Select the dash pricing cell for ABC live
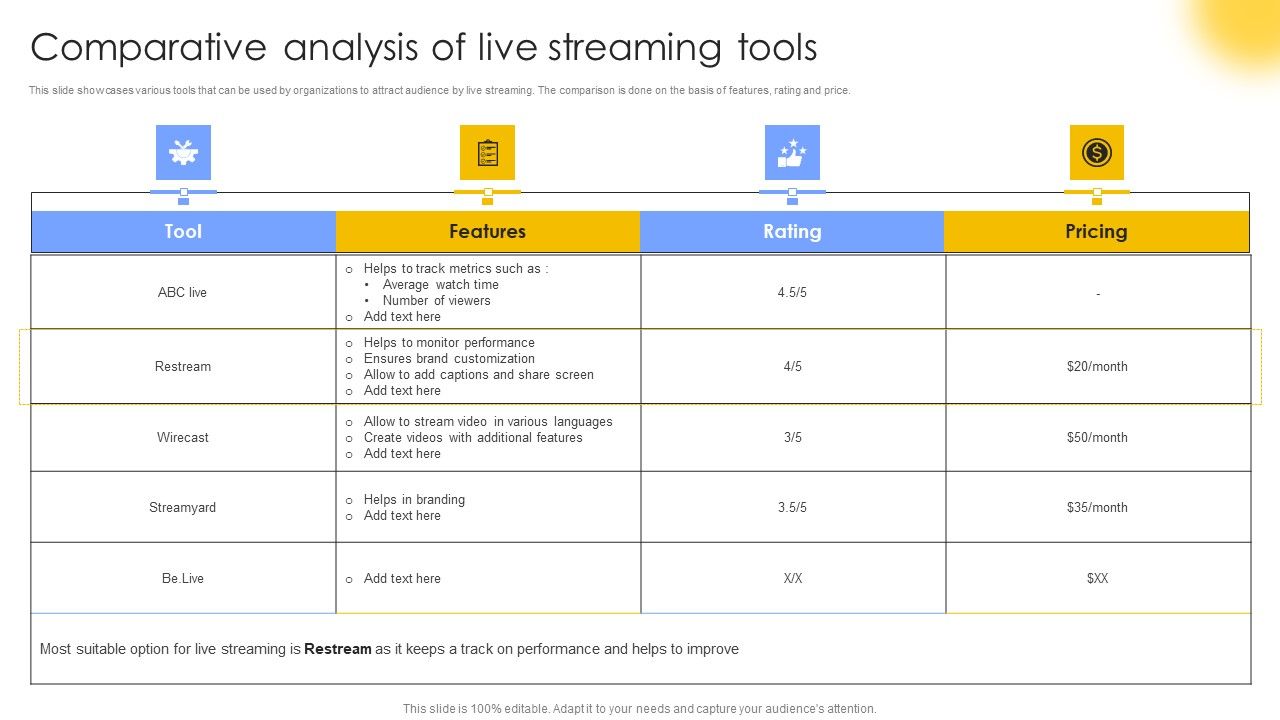Image resolution: width=1280 pixels, height=720 pixels. click(x=1098, y=292)
